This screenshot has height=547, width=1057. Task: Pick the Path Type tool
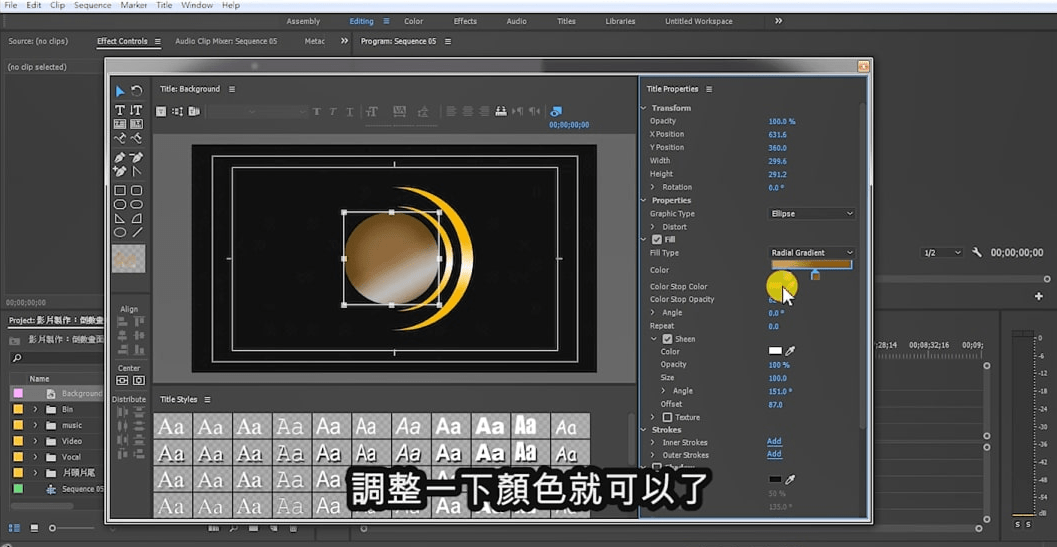tap(120, 138)
